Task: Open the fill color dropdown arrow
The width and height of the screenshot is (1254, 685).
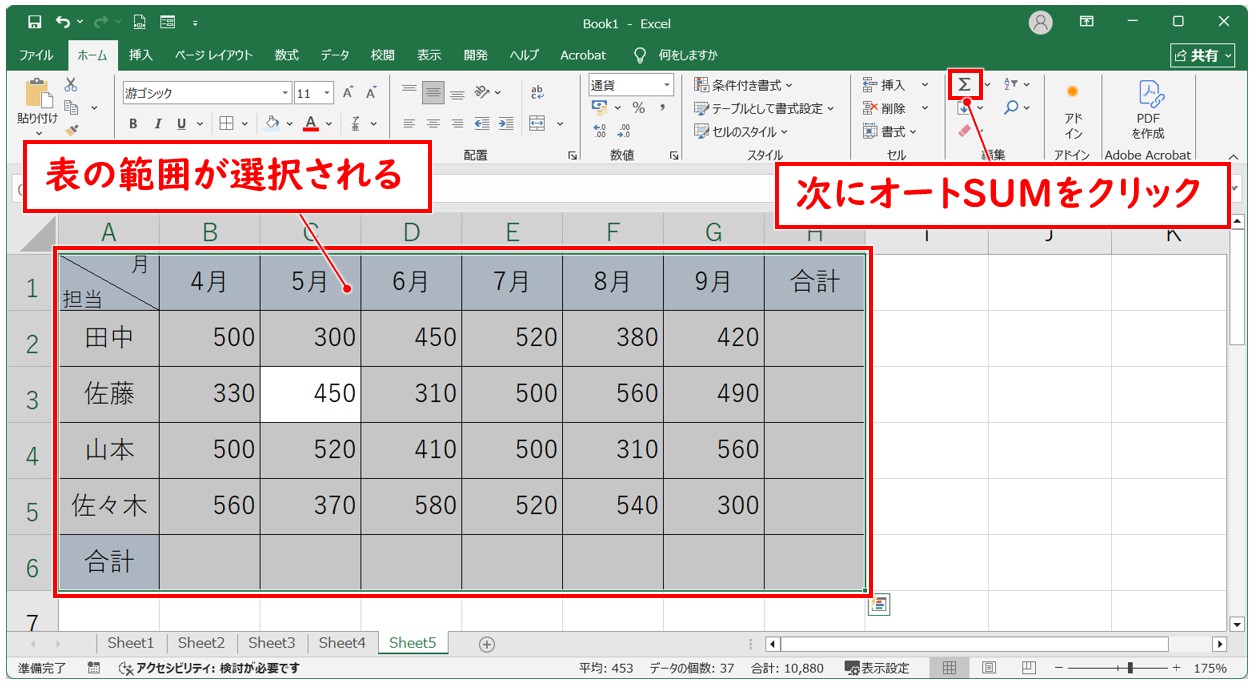Action: tap(289, 124)
